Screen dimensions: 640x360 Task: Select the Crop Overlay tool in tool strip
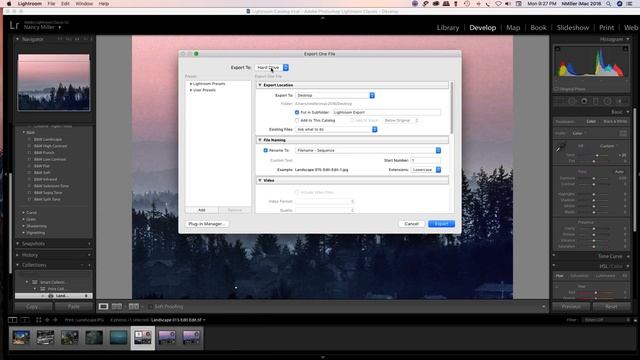560,101
